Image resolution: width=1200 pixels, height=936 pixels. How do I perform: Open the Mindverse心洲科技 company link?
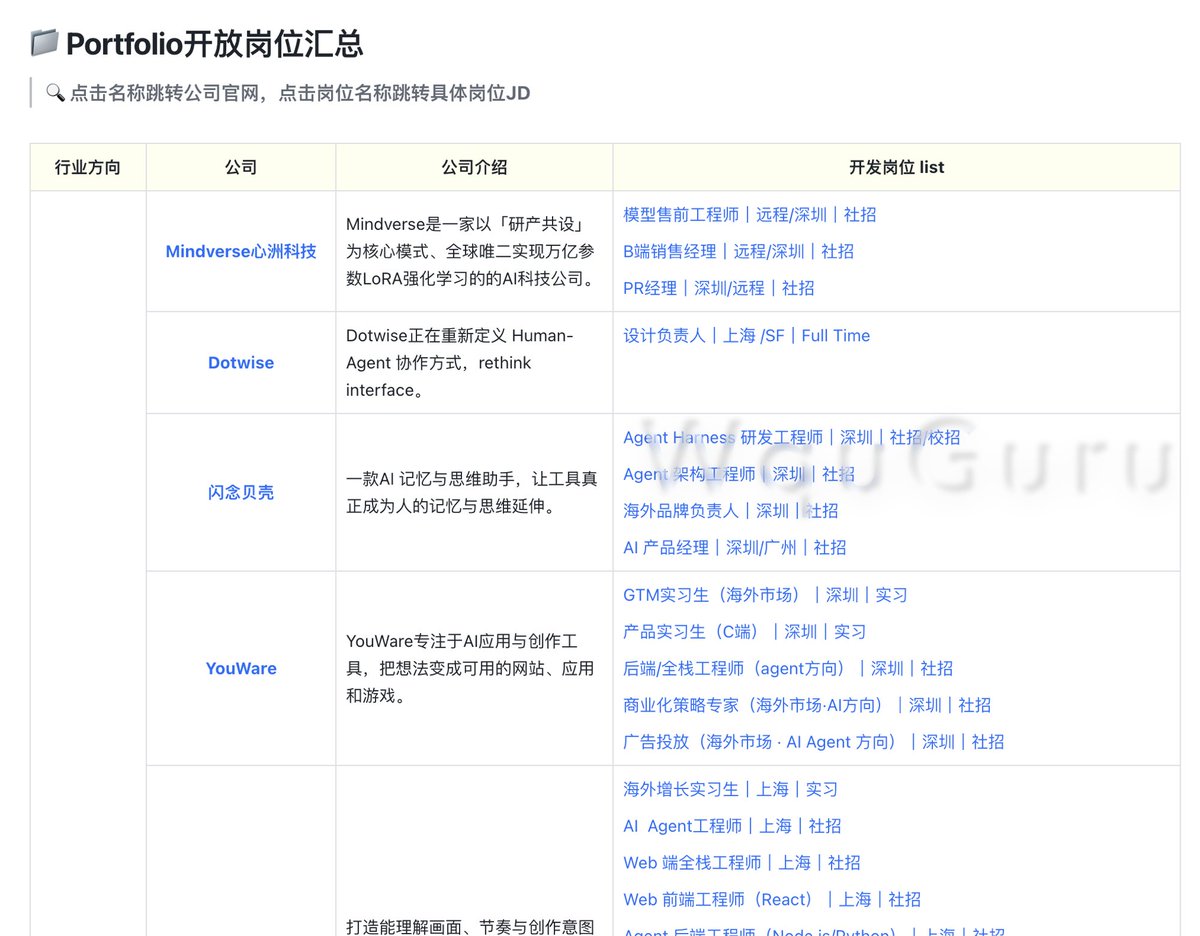click(241, 251)
